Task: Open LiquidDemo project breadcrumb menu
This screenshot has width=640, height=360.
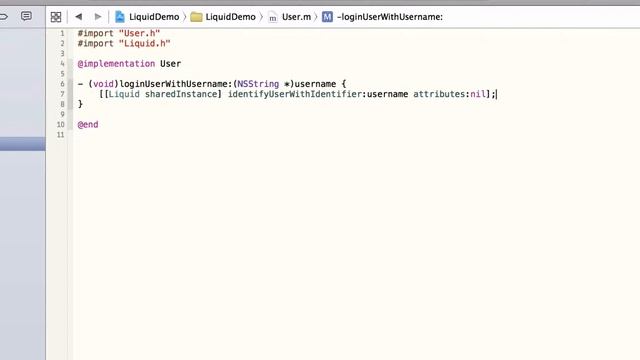Action: tap(154, 17)
